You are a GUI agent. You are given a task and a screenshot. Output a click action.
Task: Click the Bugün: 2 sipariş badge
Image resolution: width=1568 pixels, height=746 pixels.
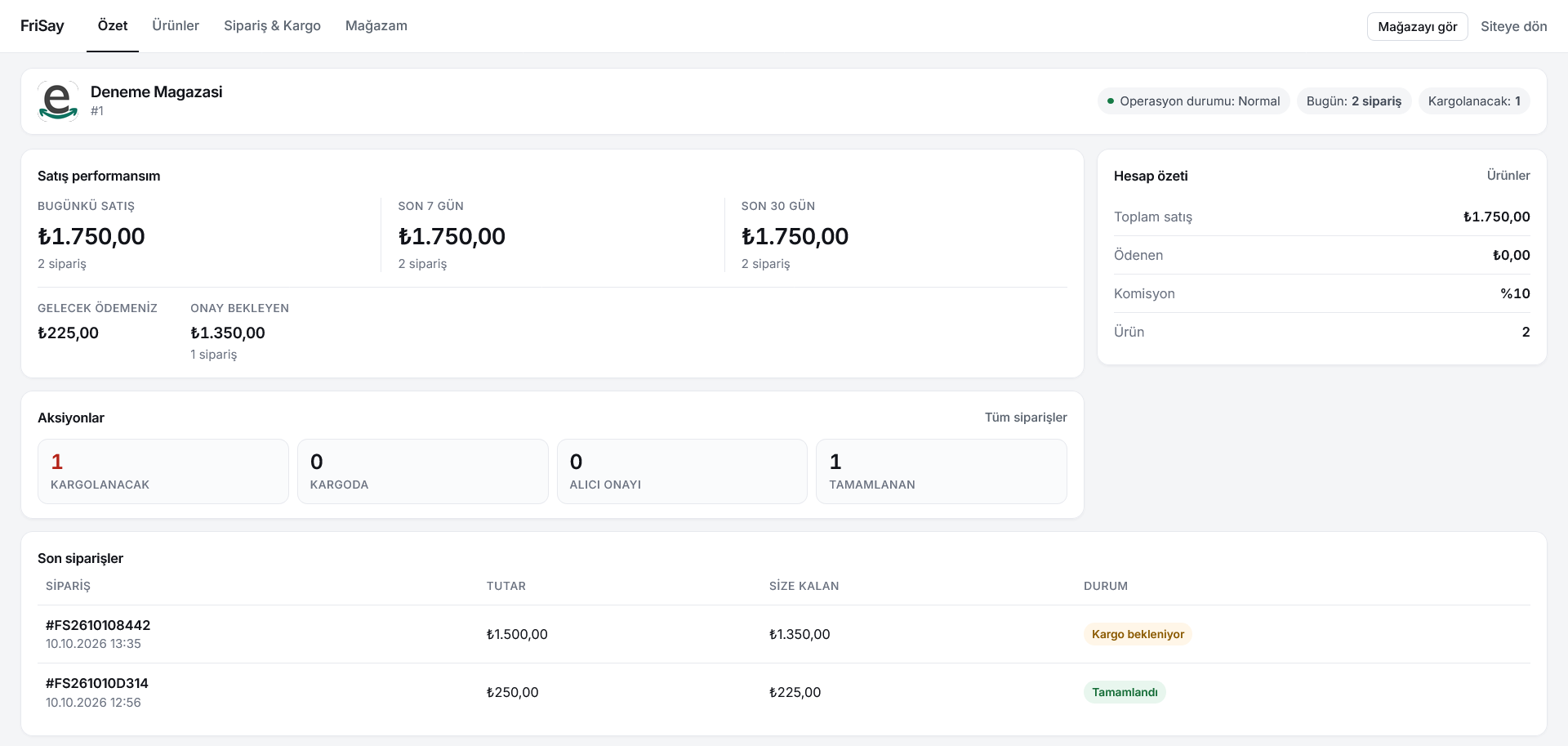tap(1354, 101)
